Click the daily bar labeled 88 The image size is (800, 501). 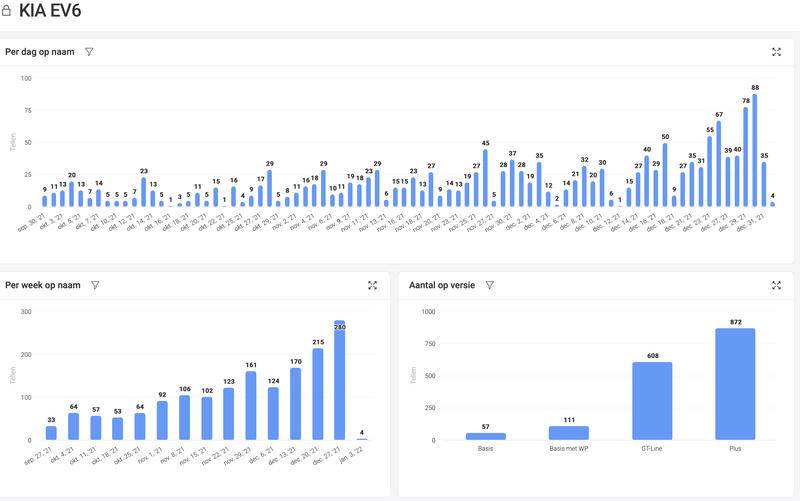click(x=755, y=151)
